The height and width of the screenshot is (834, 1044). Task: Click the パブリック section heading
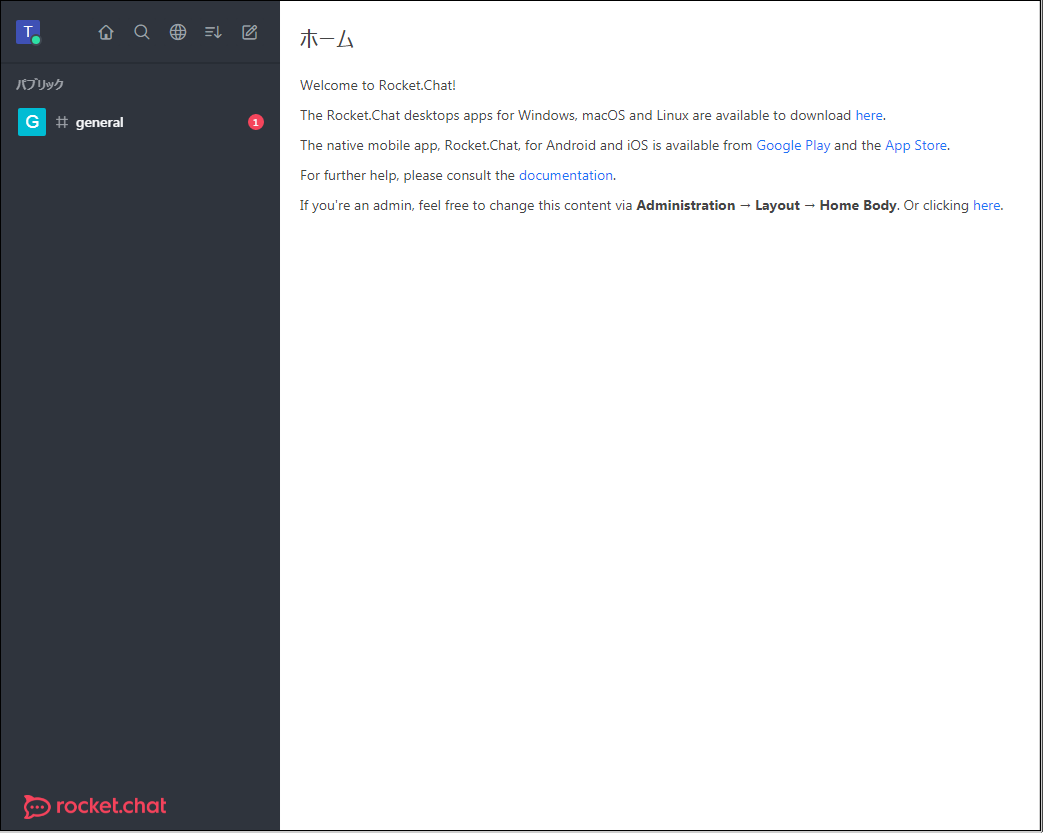(40, 85)
